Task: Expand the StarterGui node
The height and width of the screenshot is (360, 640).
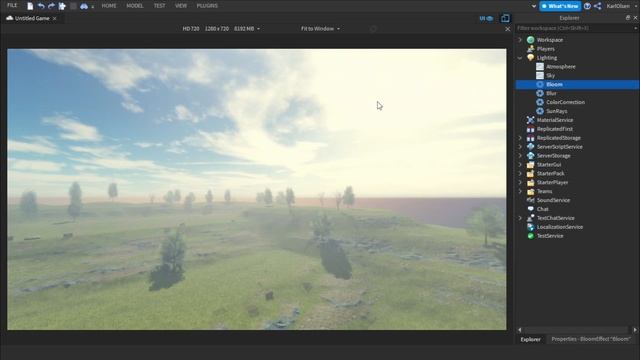Action: 520,164
